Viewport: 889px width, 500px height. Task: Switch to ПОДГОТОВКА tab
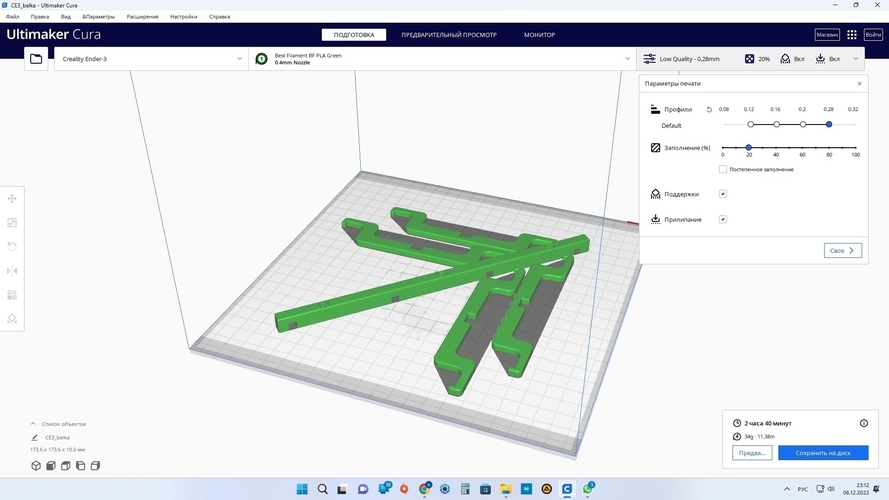pos(354,35)
